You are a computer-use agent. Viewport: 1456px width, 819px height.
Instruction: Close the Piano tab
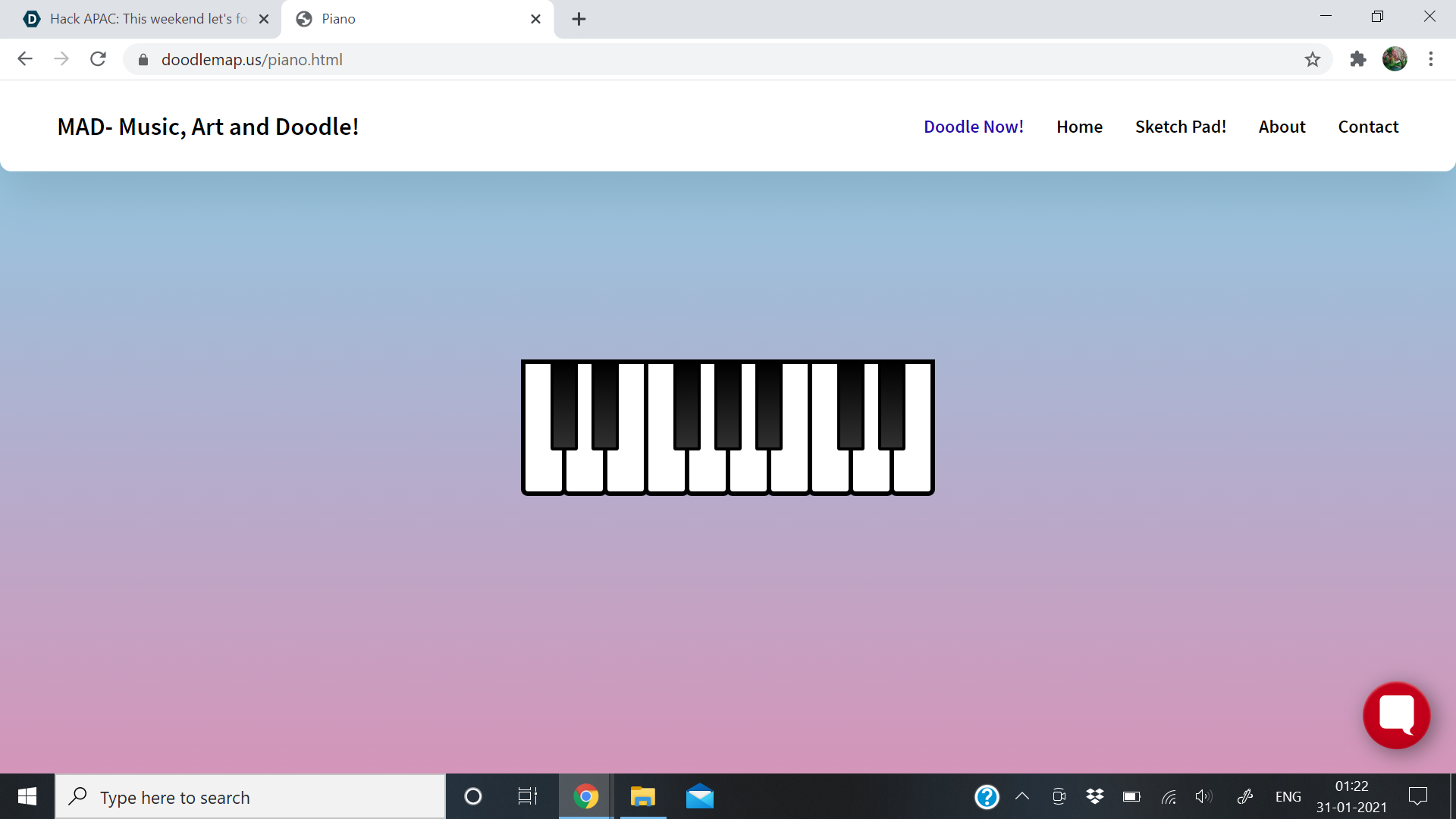pos(535,19)
